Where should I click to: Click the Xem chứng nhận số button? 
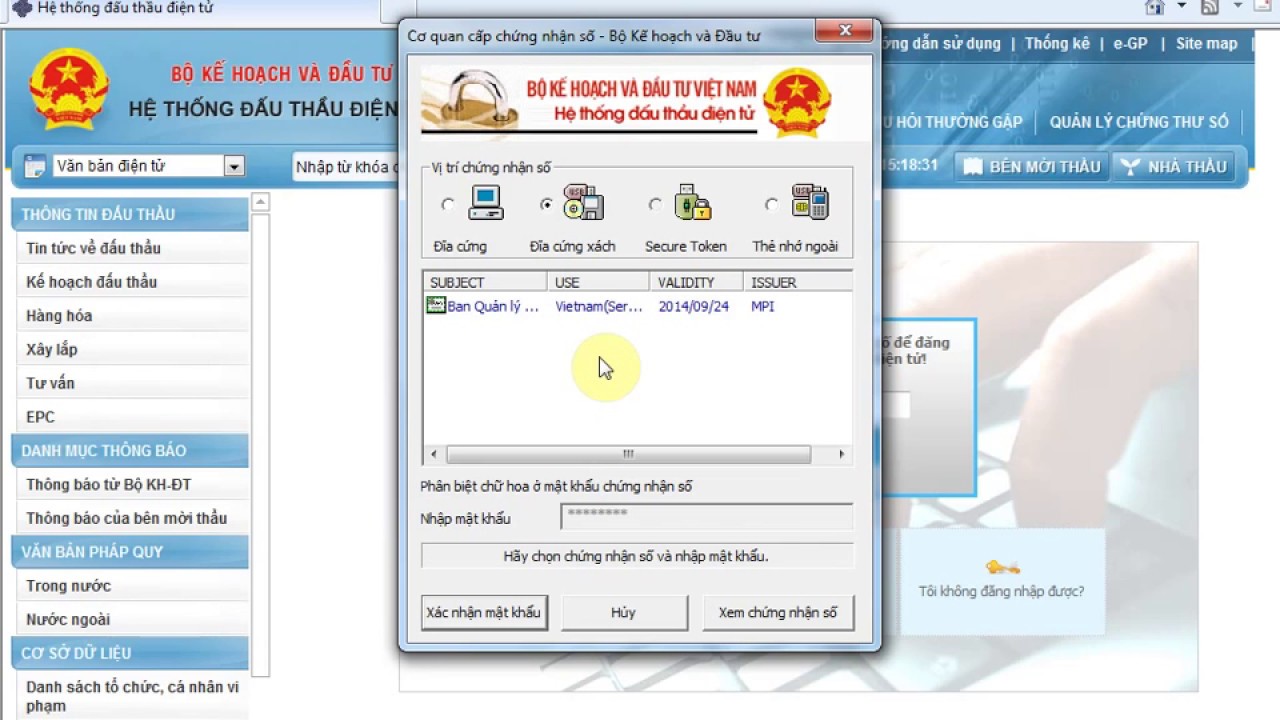click(778, 612)
